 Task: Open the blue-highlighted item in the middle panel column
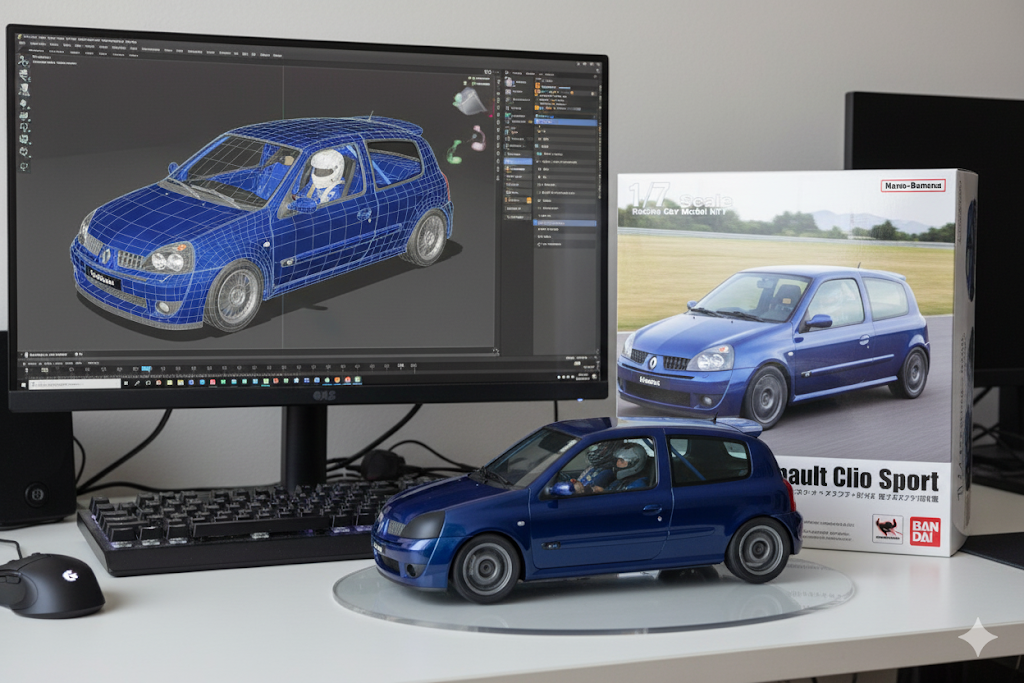point(517,160)
